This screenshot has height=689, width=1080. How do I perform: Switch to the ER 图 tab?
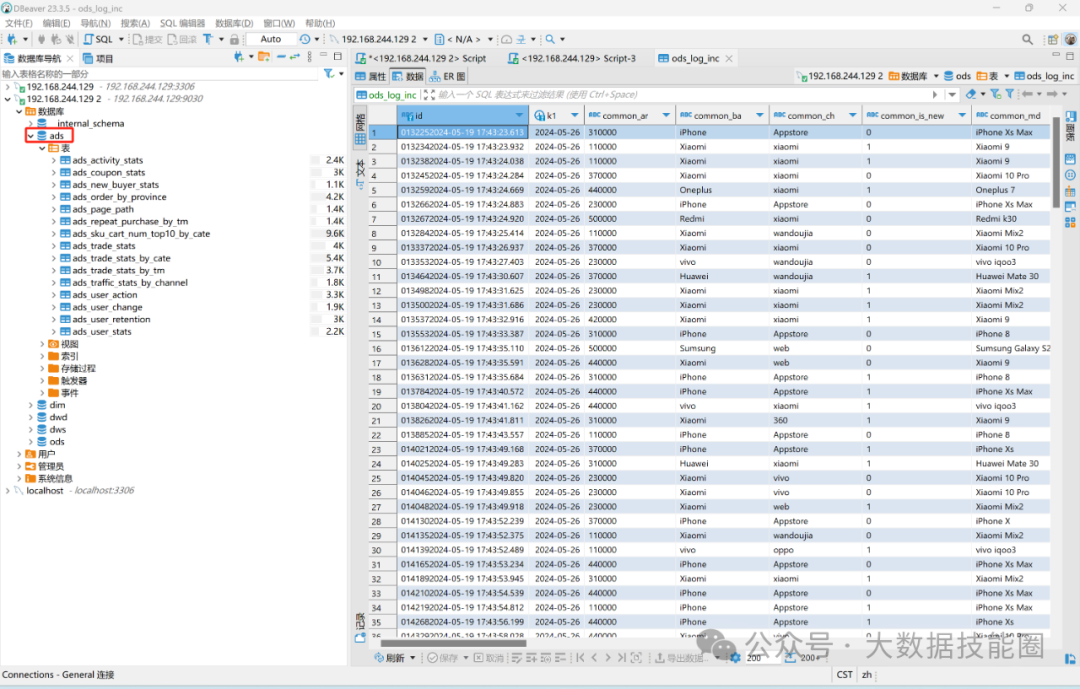[449, 76]
